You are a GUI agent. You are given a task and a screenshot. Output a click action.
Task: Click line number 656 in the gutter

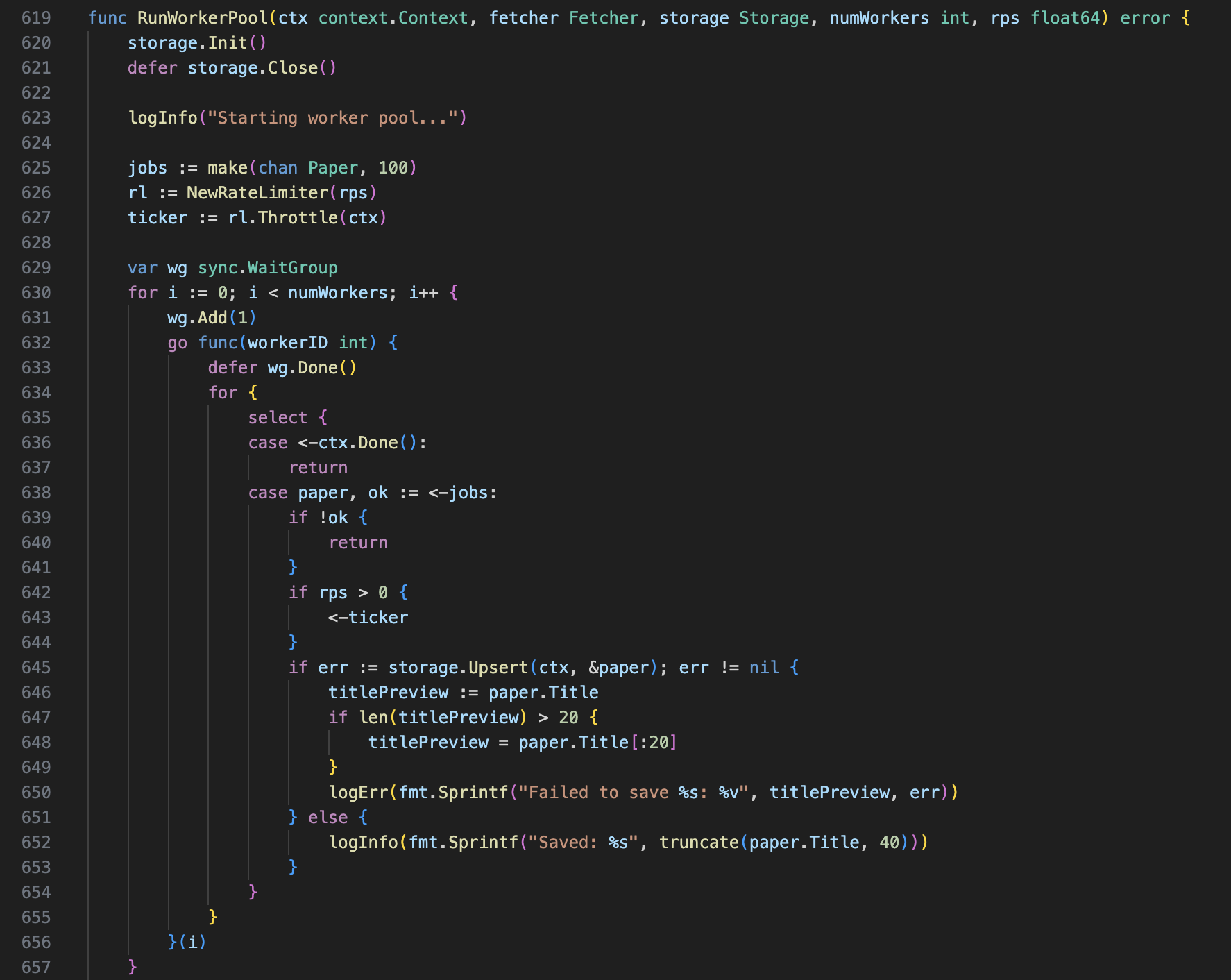pos(36,943)
